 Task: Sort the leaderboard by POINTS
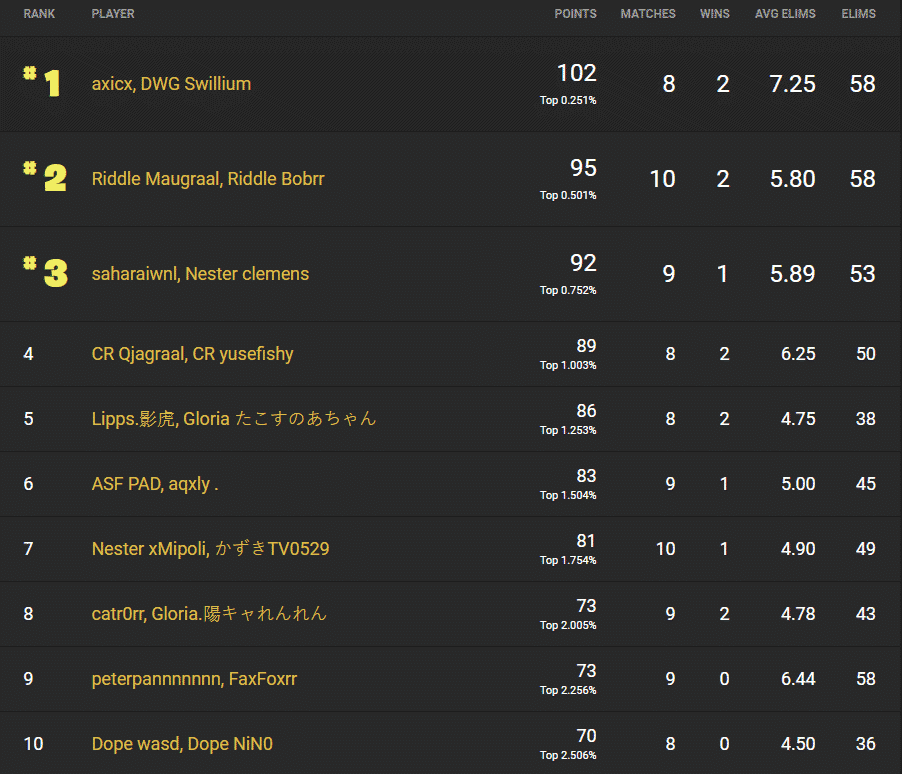tap(575, 14)
